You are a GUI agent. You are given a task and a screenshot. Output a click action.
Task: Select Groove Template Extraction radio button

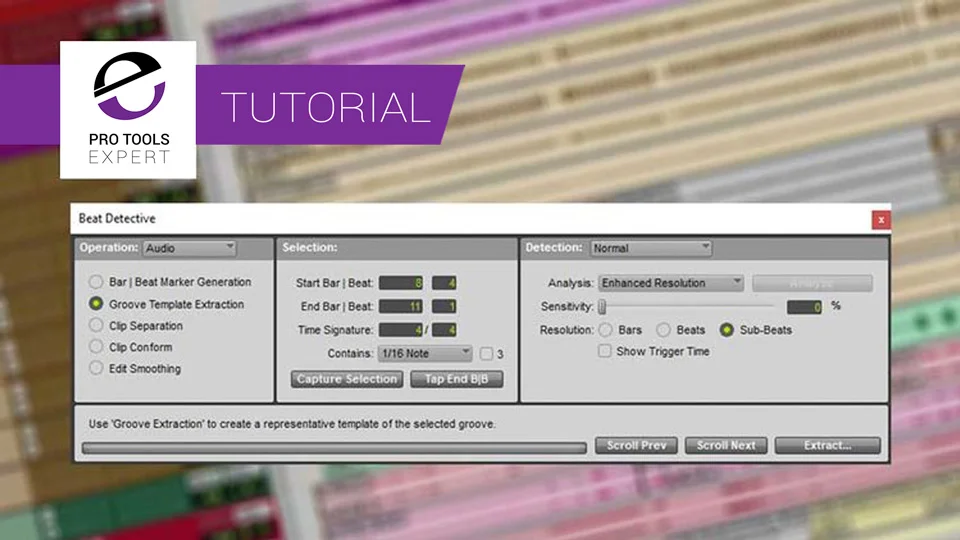pos(96,304)
